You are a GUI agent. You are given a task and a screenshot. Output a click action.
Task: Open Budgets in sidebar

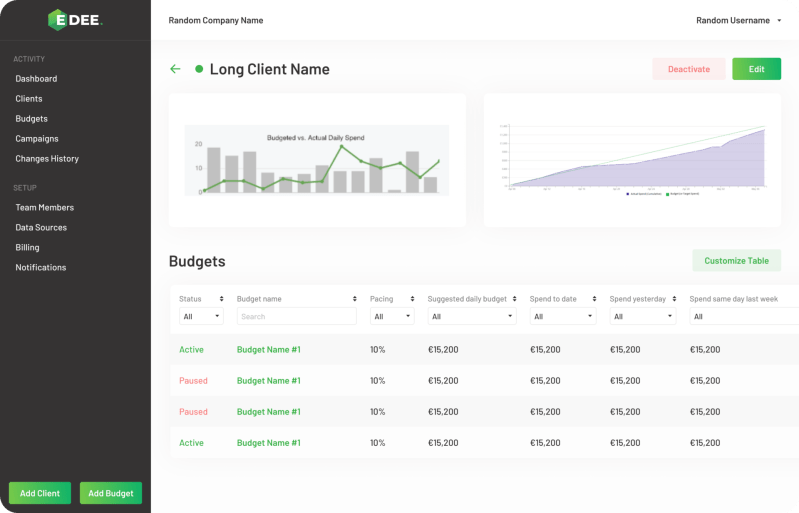pyautogui.click(x=31, y=119)
